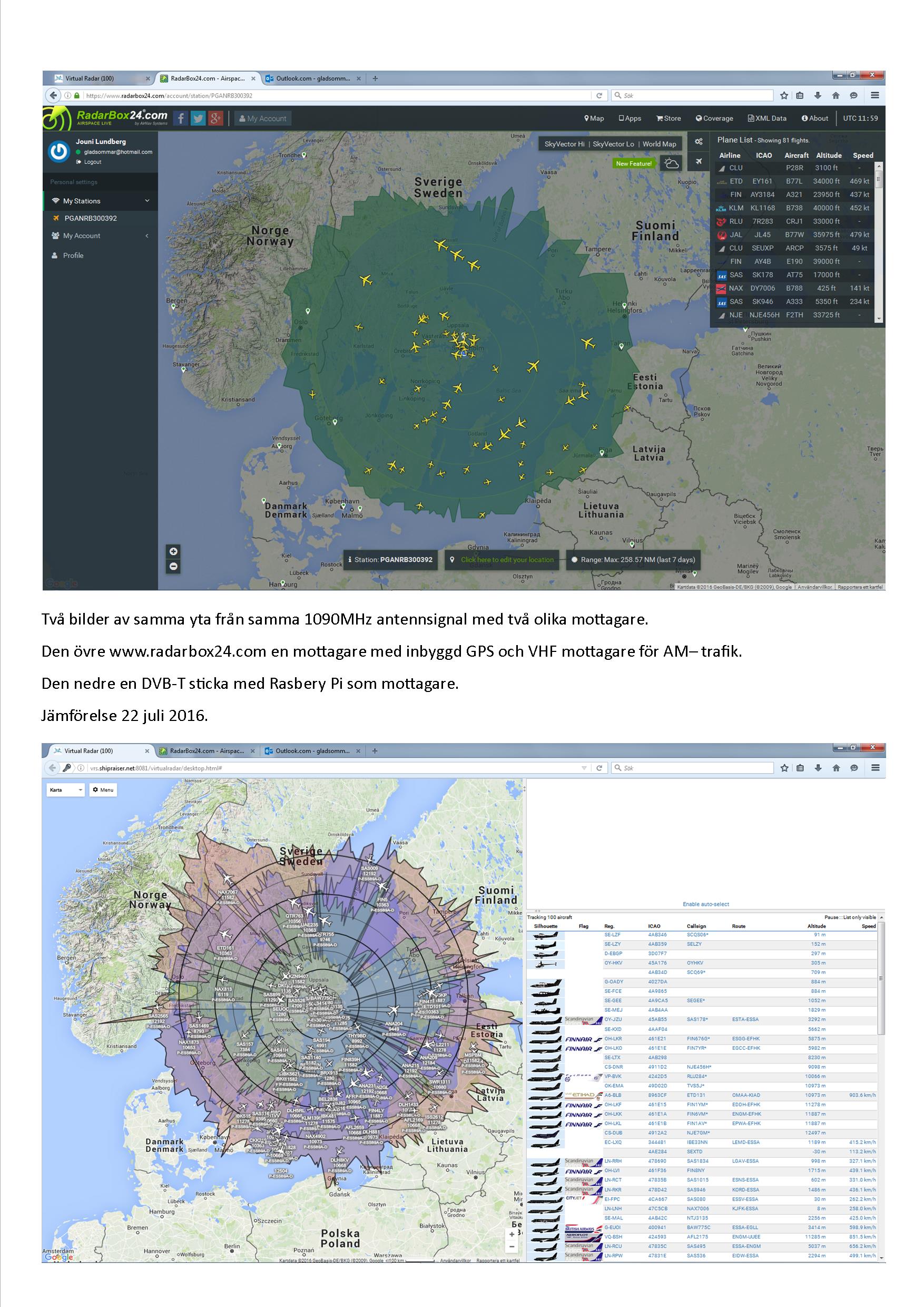Open hamburger menu in lower browser
This screenshot has height=1307, width=924.
point(876,768)
